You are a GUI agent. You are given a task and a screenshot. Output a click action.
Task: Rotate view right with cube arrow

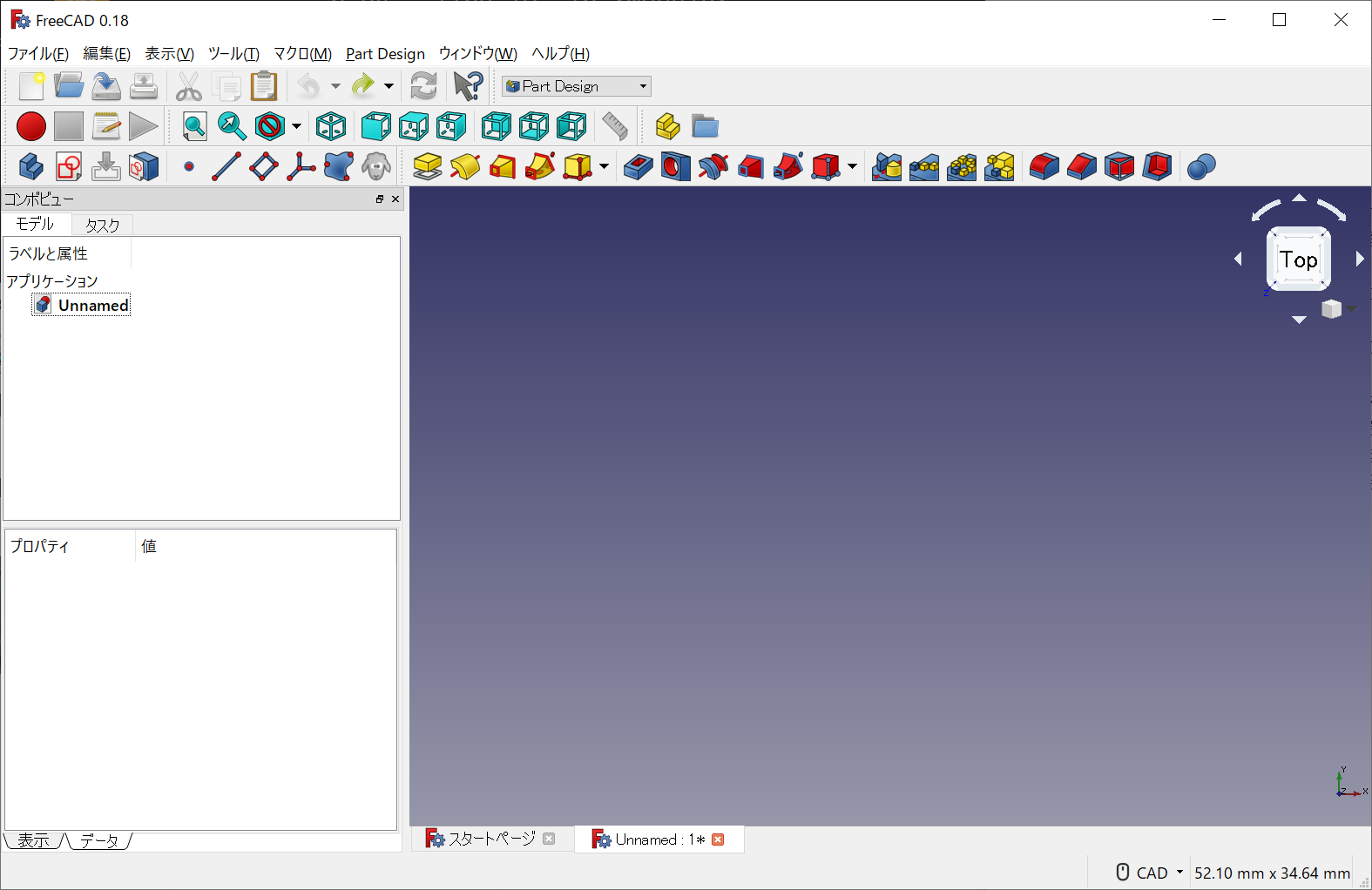pos(1360,259)
